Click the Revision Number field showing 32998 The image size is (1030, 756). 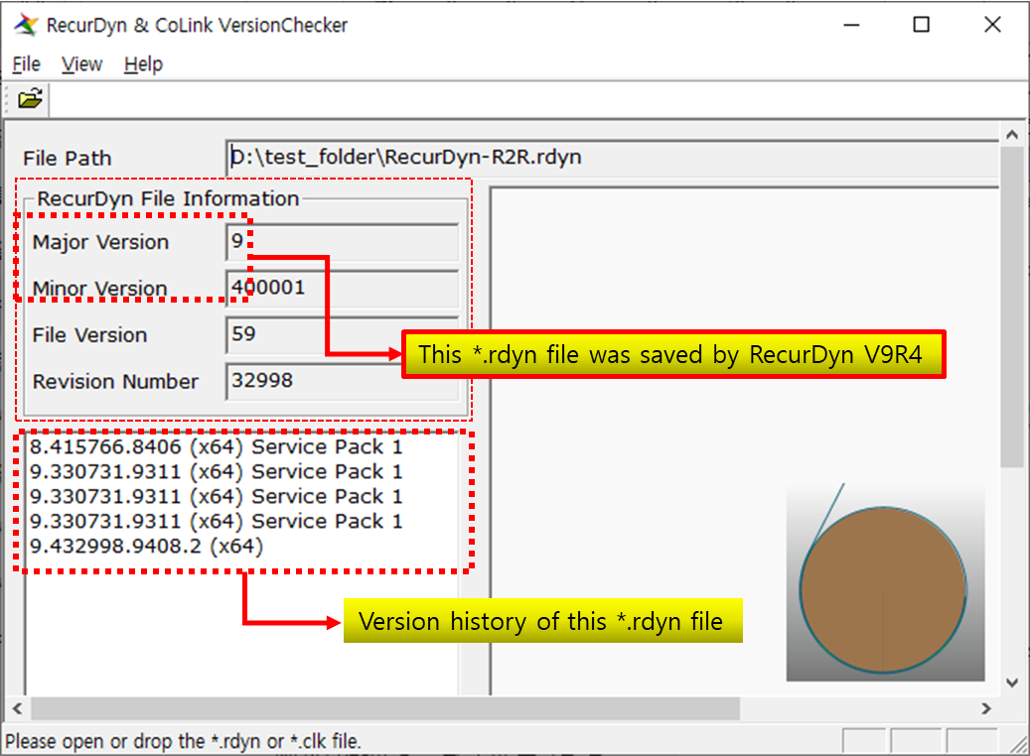click(342, 381)
